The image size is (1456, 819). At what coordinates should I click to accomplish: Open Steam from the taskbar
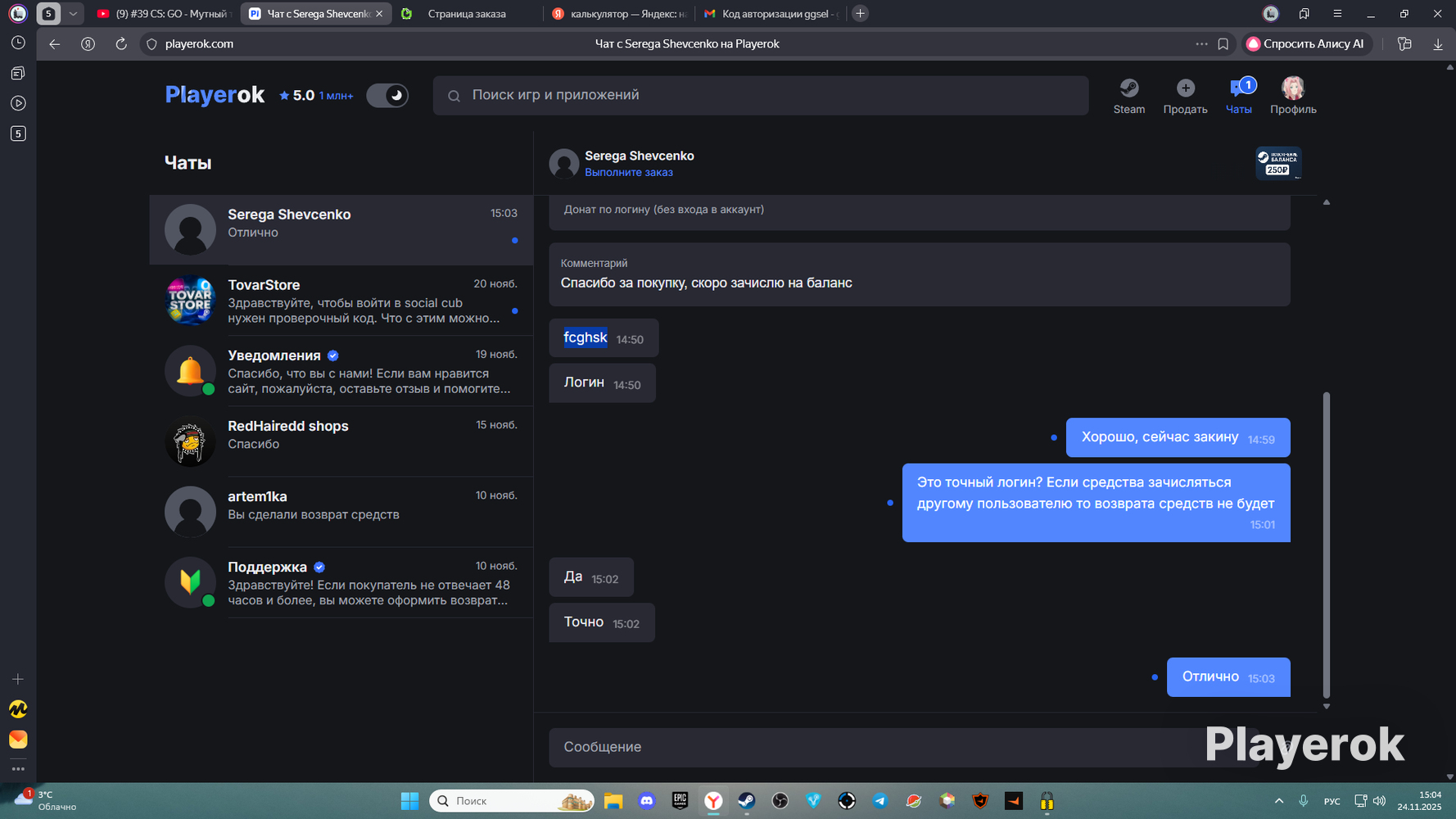click(x=747, y=801)
